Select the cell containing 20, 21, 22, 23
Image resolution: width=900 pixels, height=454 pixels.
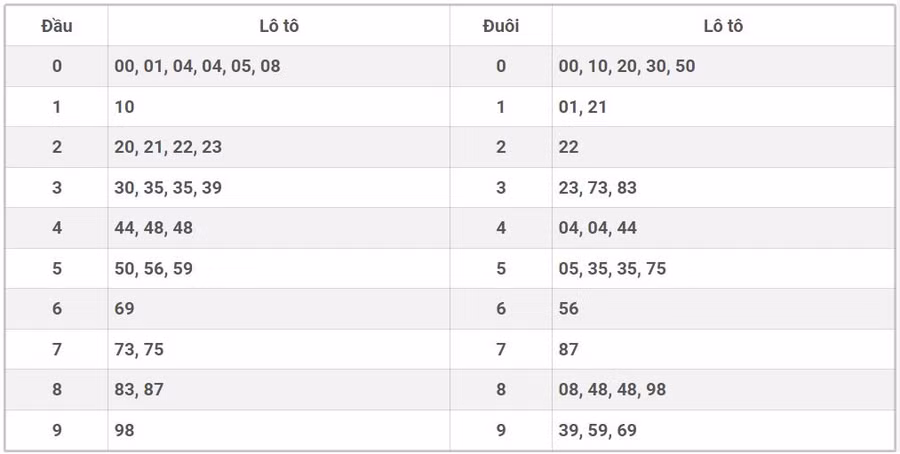tap(168, 147)
